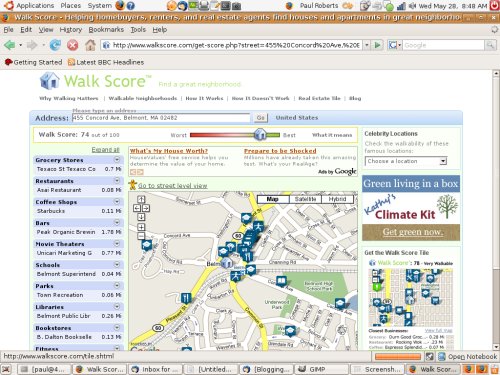500x375 pixels.
Task: Click previous ad arrow under Google ads
Action: pos(133,172)
